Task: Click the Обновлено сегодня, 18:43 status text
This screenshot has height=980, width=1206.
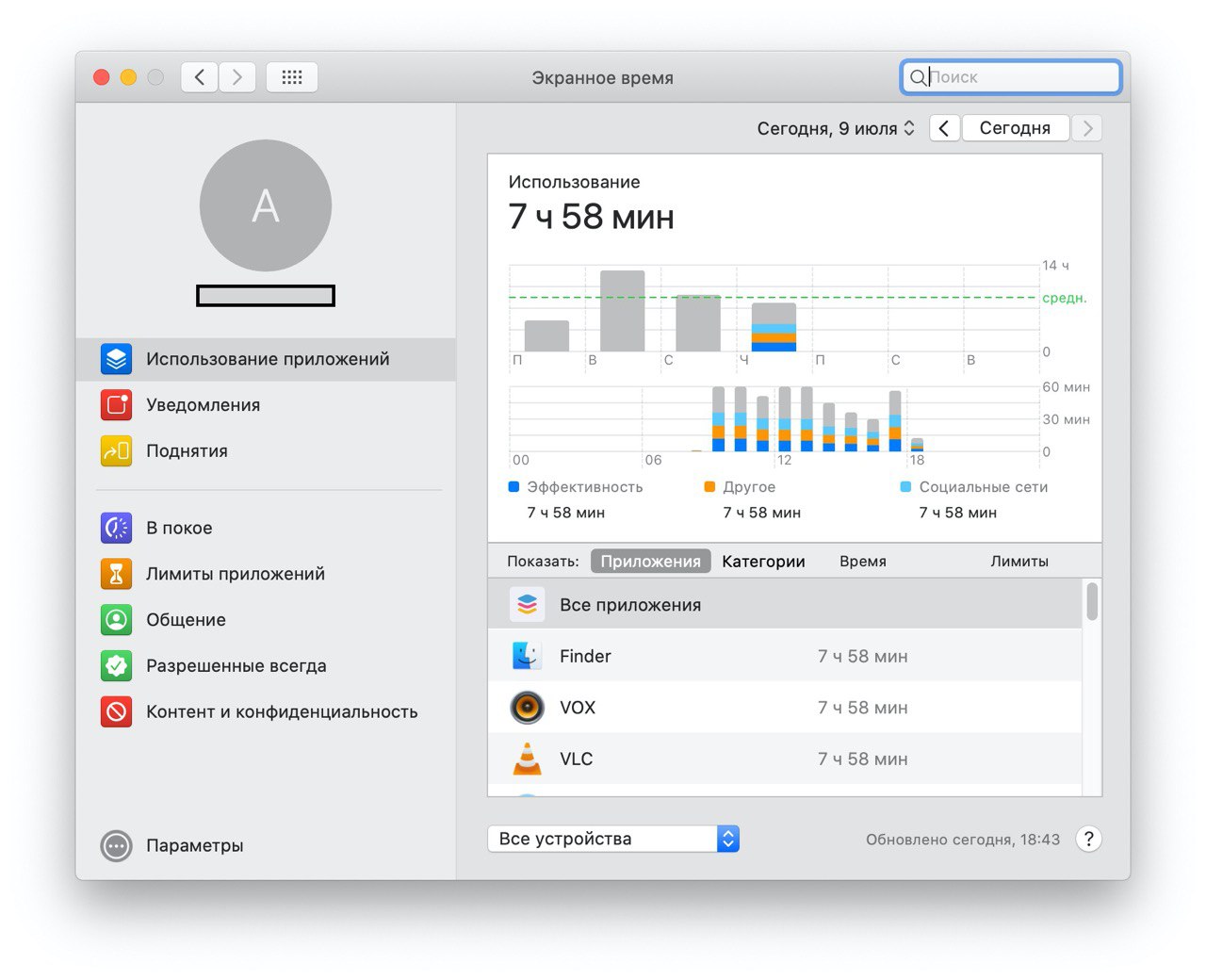Action: click(963, 840)
